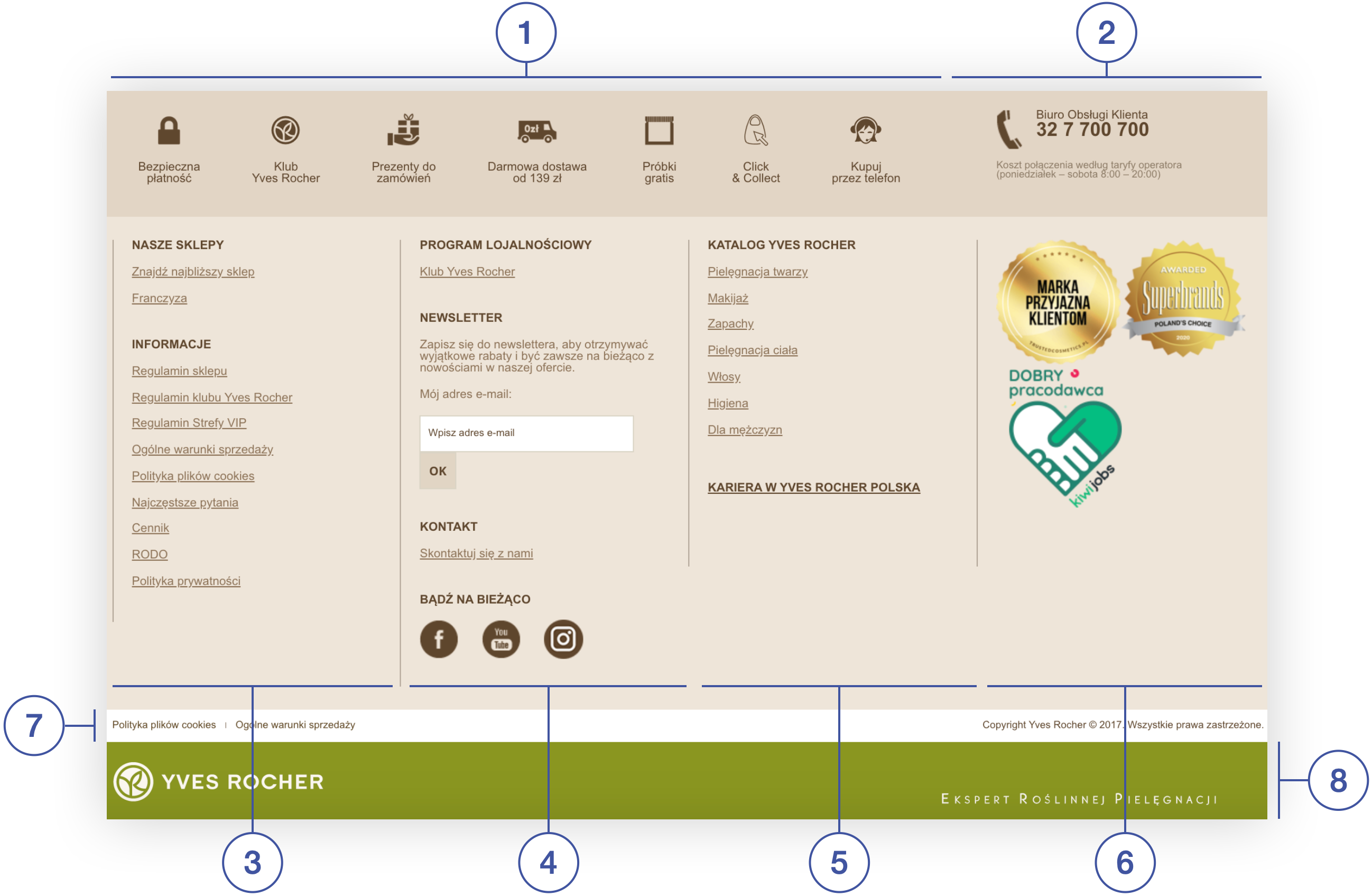Click the Bezpieczna płatność label

[169, 172]
